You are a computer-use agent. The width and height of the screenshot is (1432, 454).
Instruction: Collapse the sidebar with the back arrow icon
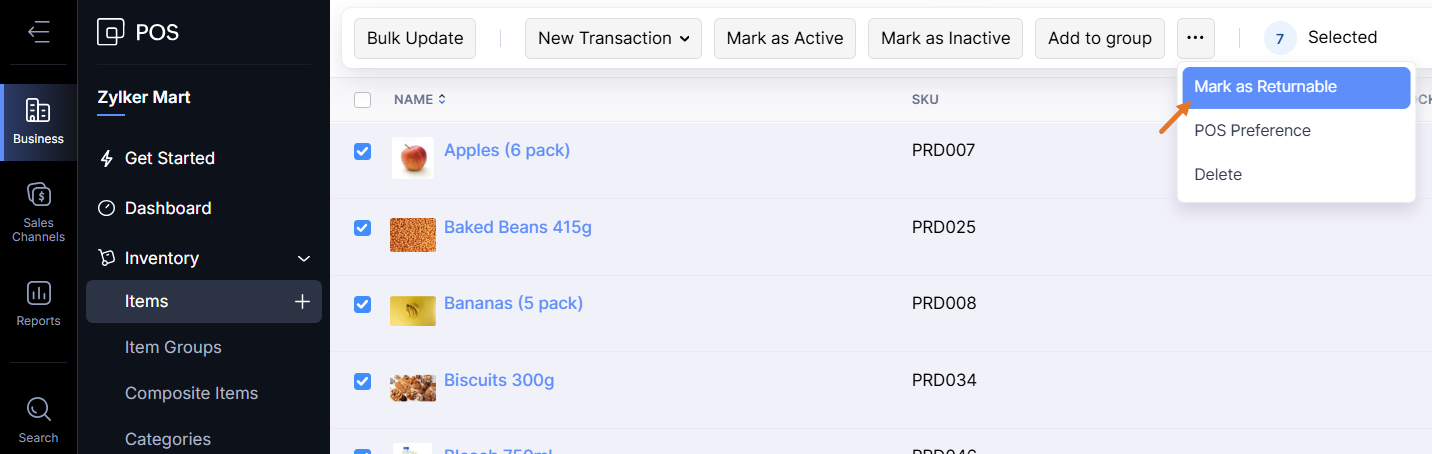pyautogui.click(x=39, y=32)
